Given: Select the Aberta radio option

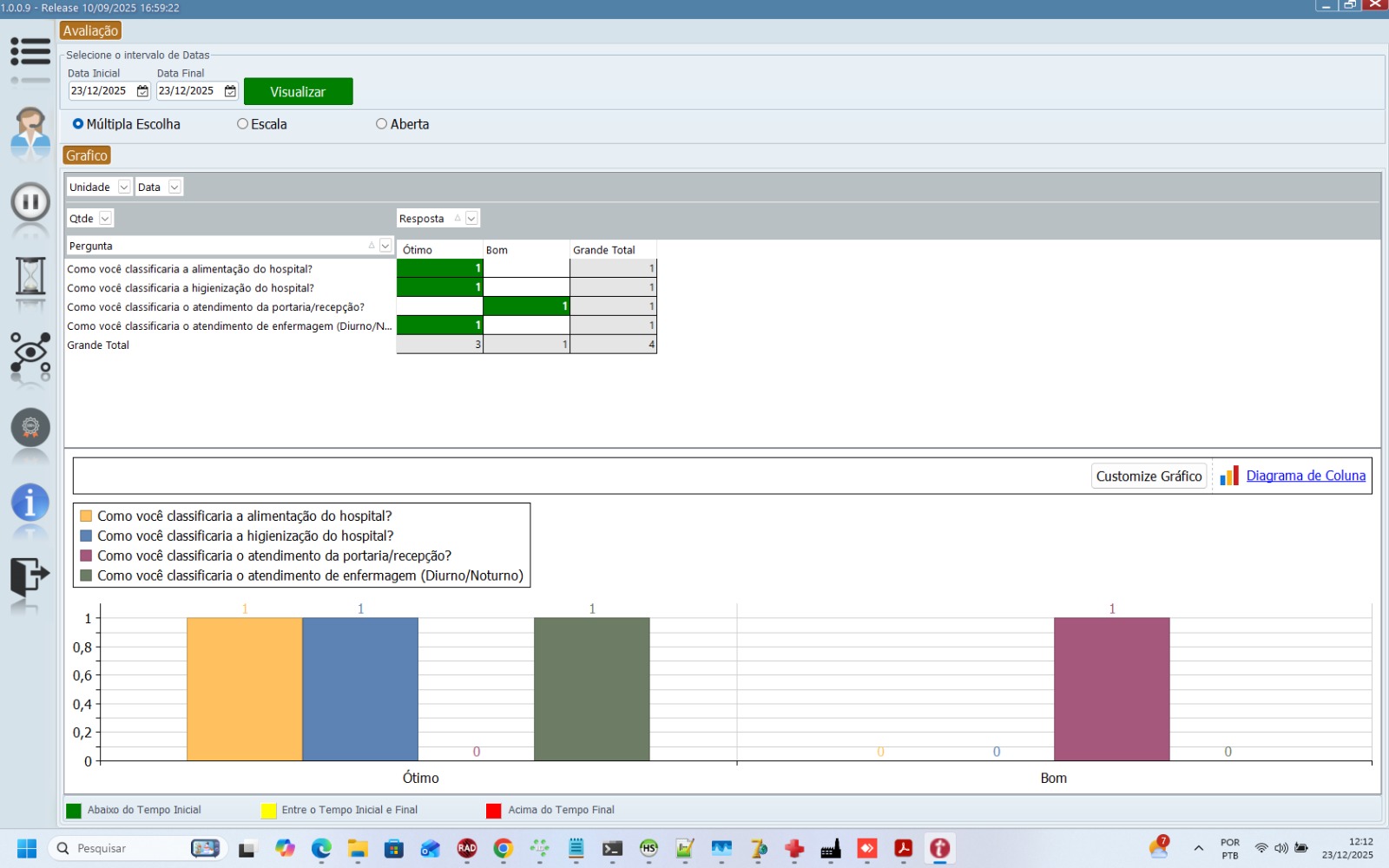Looking at the screenshot, I should click(381, 124).
